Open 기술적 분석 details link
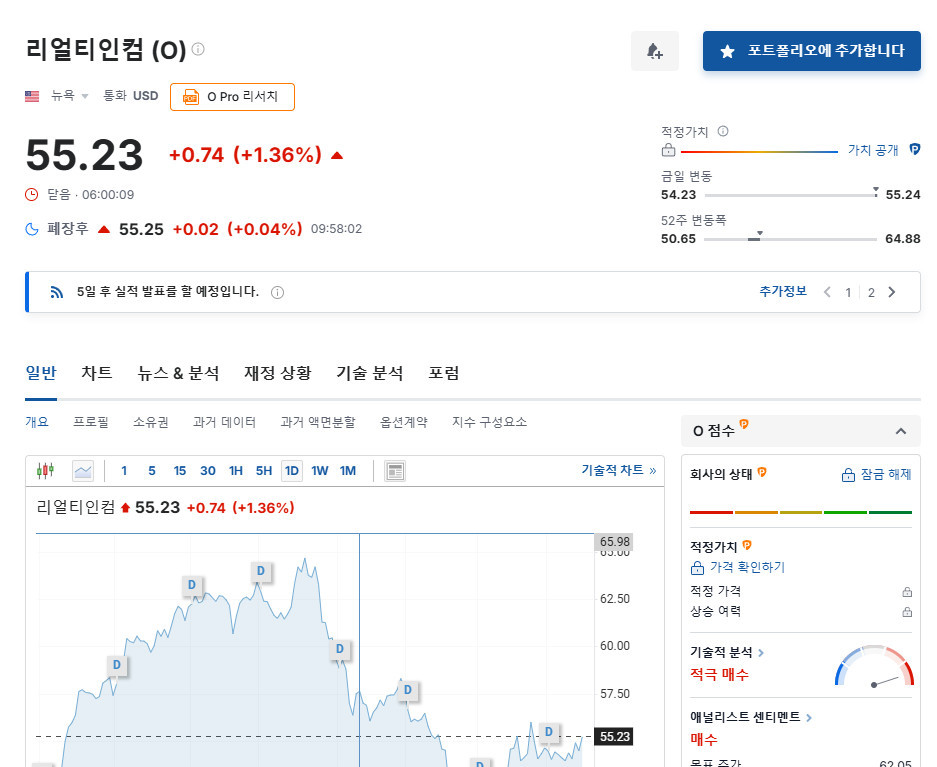 pyautogui.click(x=727, y=652)
